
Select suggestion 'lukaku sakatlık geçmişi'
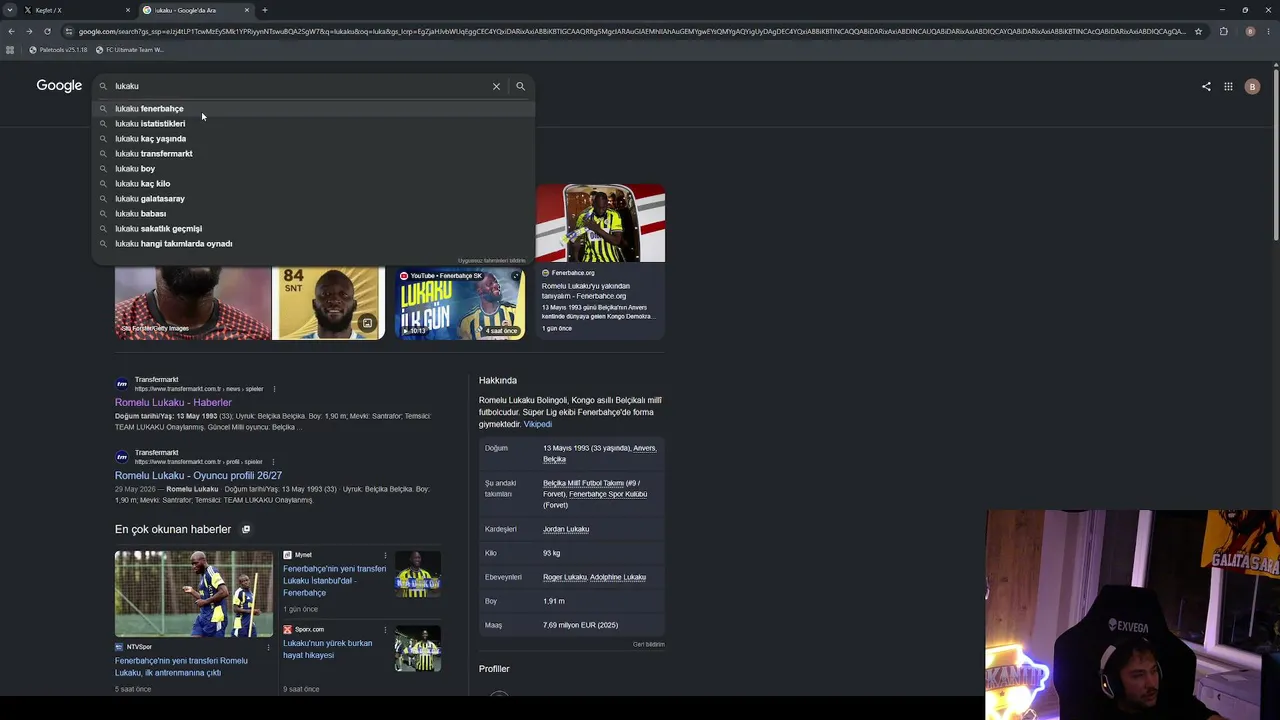(313, 229)
